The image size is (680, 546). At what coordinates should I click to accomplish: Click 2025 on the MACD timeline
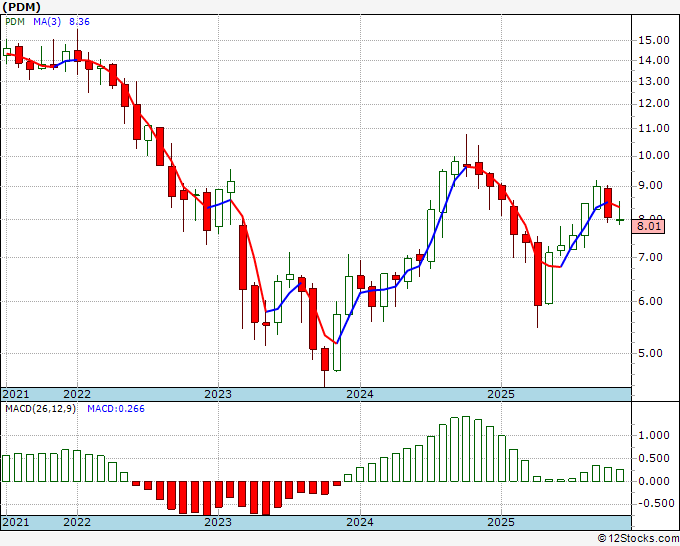click(501, 522)
